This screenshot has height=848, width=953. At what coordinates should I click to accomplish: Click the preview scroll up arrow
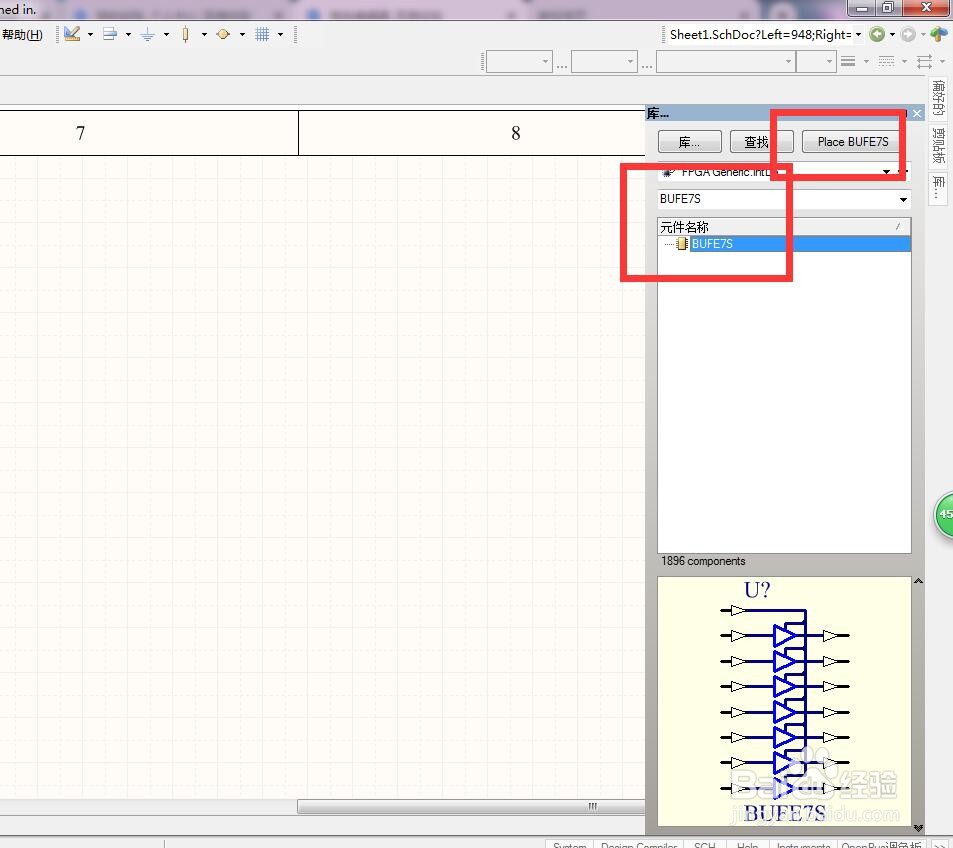[x=918, y=581]
